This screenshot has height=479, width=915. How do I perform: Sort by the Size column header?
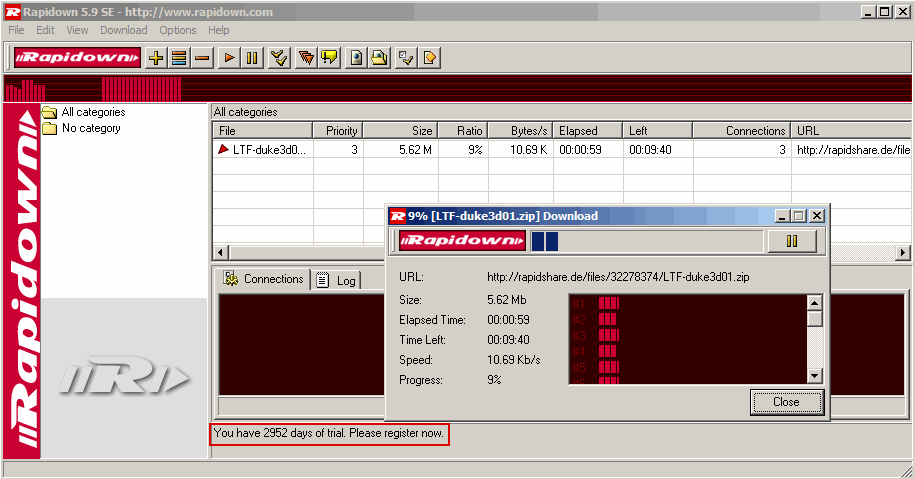400,131
